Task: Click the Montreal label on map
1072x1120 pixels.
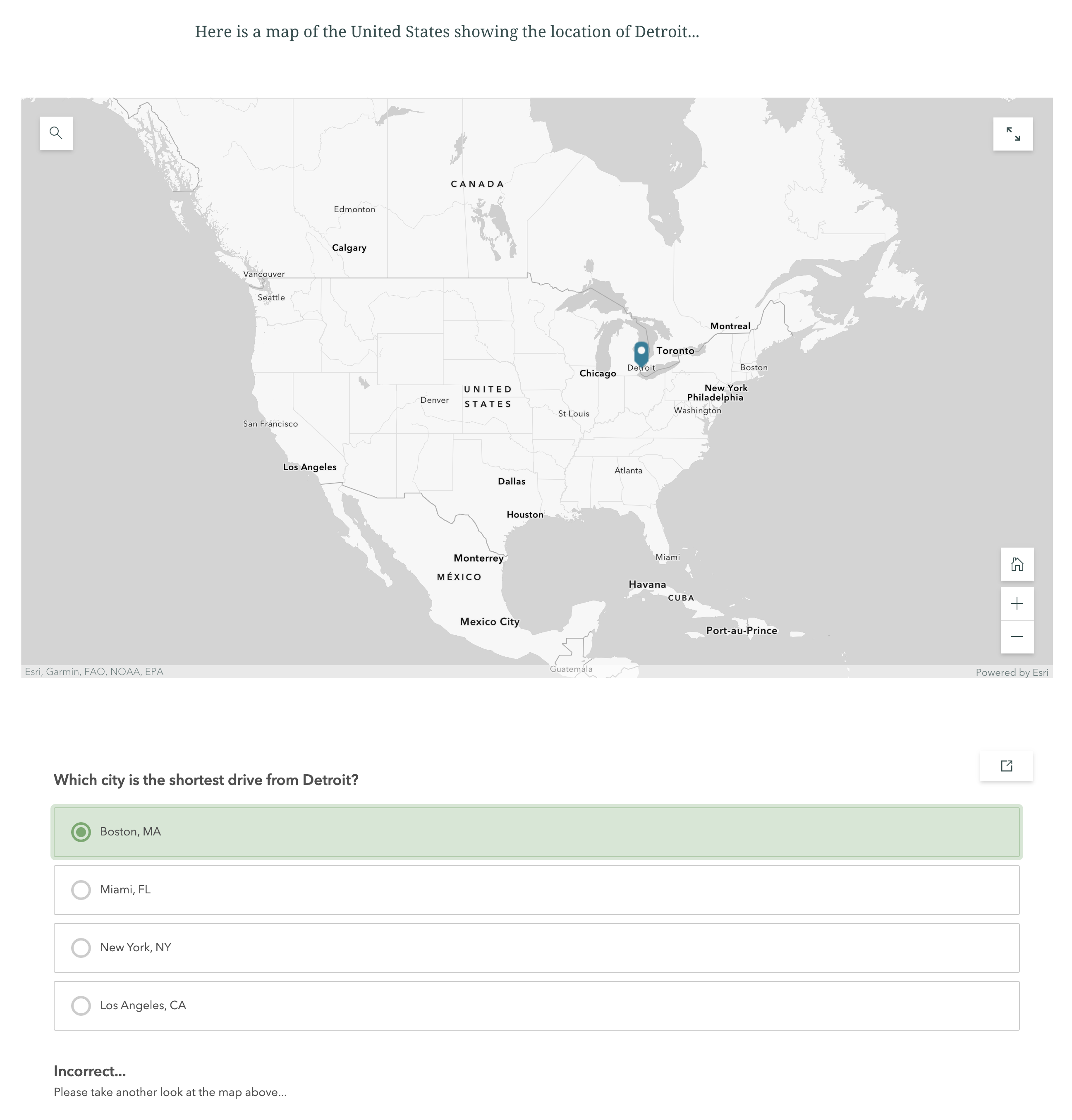Action: pos(730,326)
